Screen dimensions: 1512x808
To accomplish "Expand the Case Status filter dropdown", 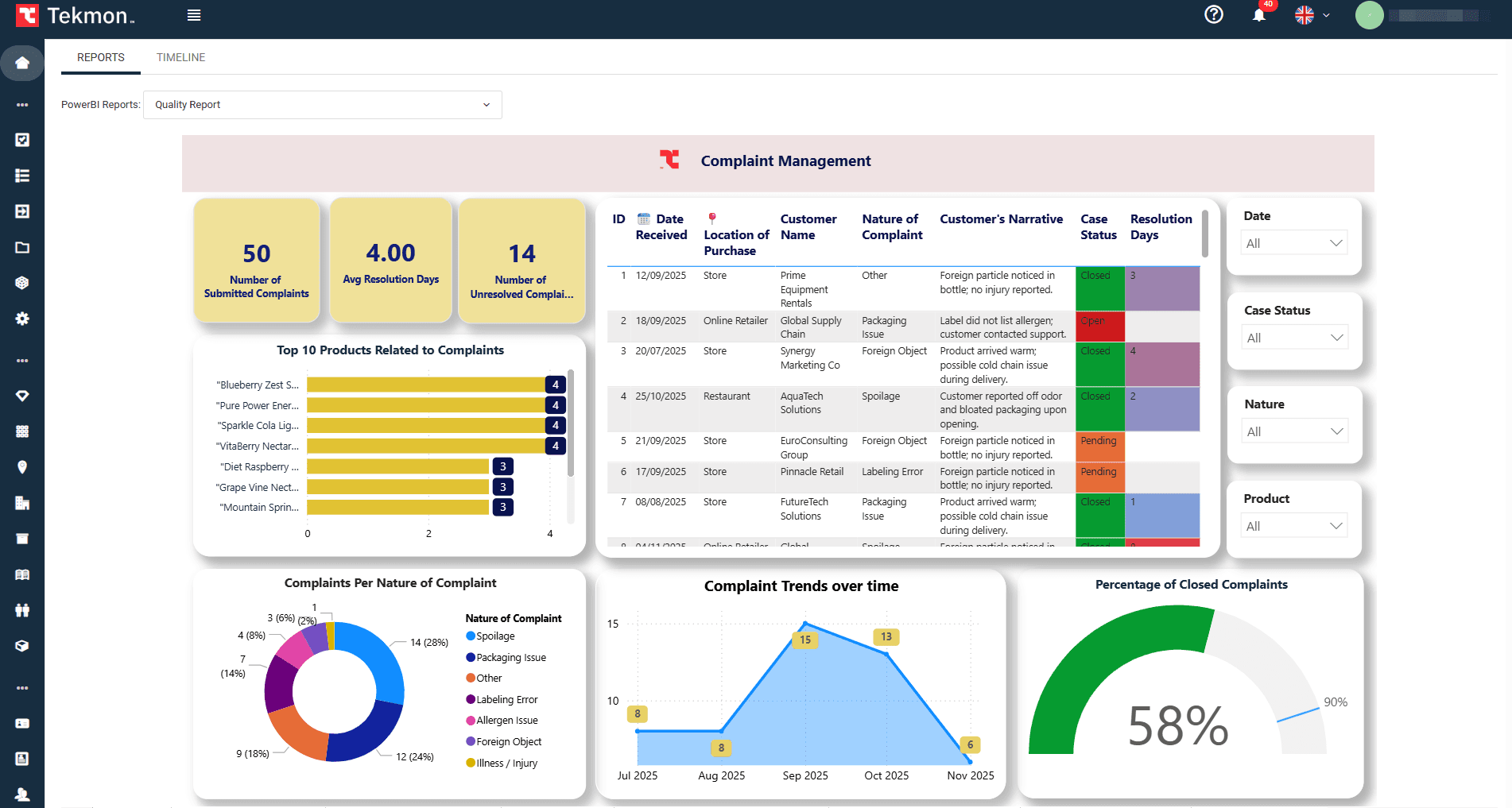I will (1294, 337).
